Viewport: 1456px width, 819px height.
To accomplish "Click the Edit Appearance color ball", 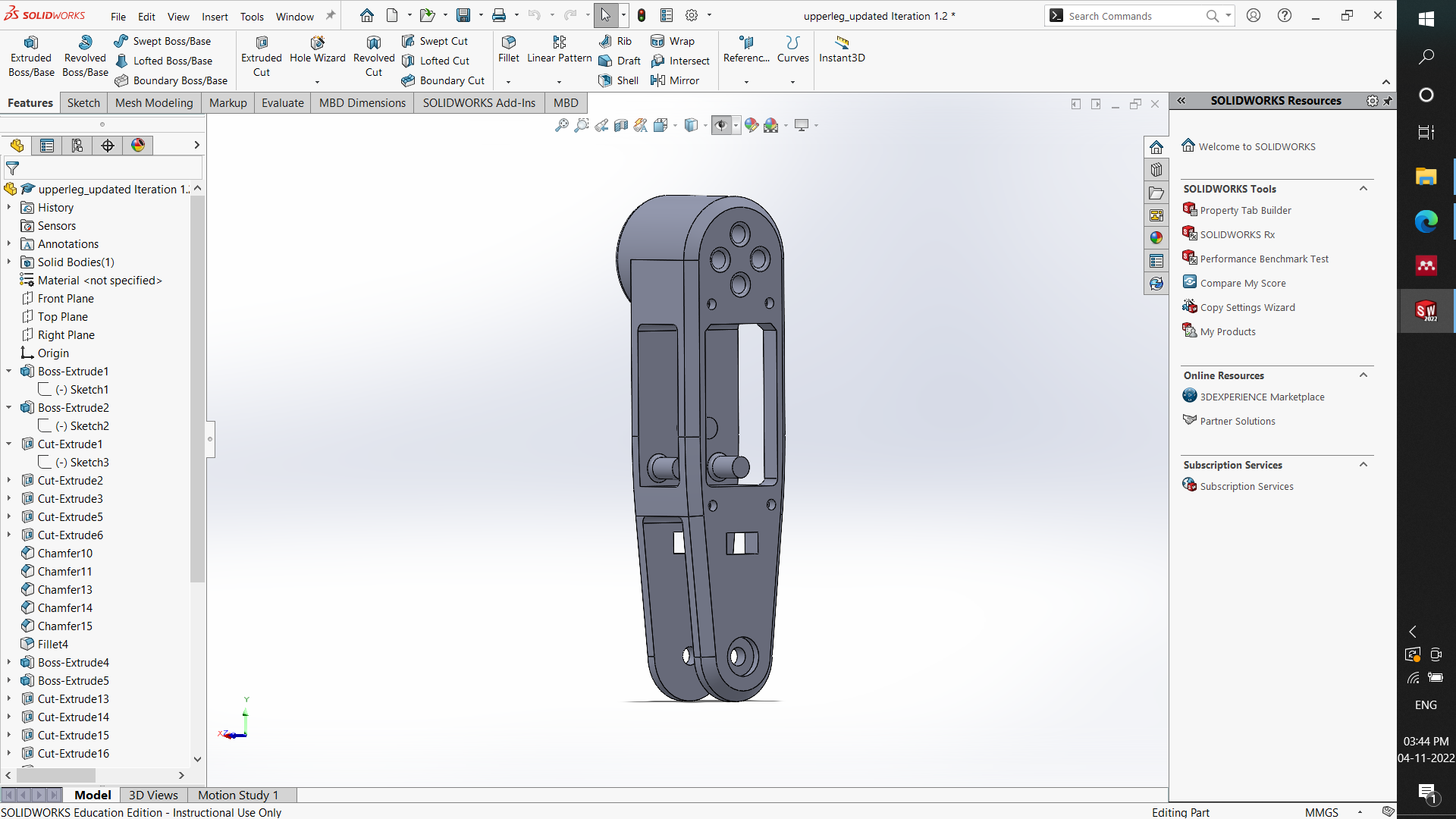I will [752, 125].
